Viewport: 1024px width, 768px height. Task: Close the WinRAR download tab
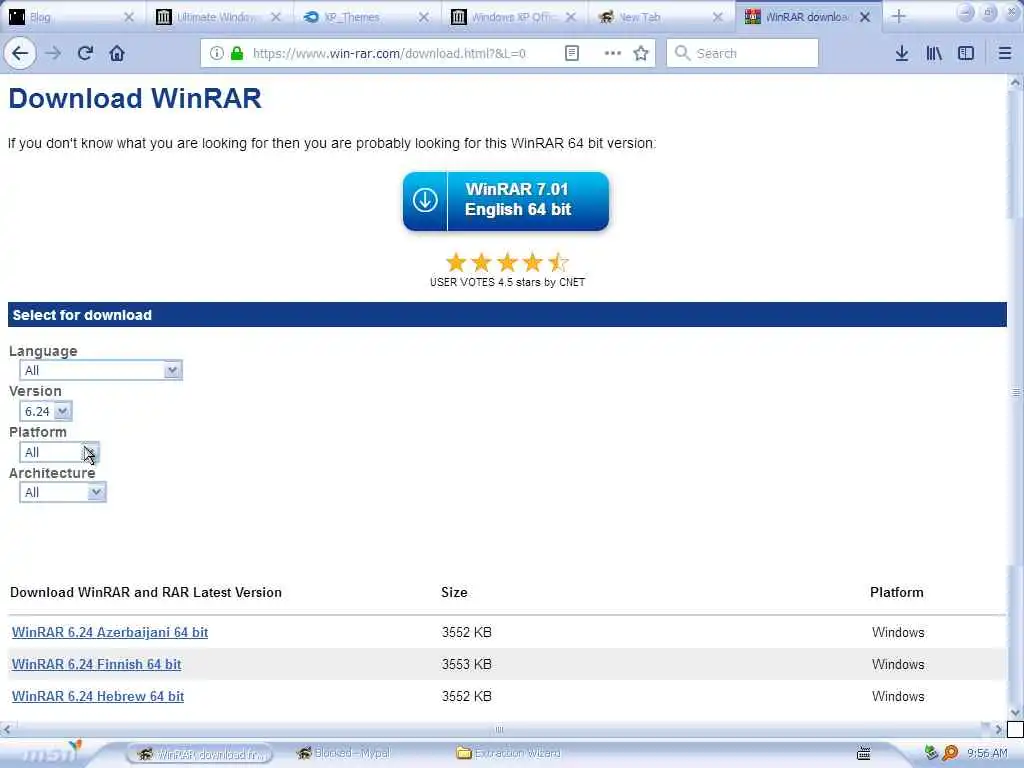point(865,17)
